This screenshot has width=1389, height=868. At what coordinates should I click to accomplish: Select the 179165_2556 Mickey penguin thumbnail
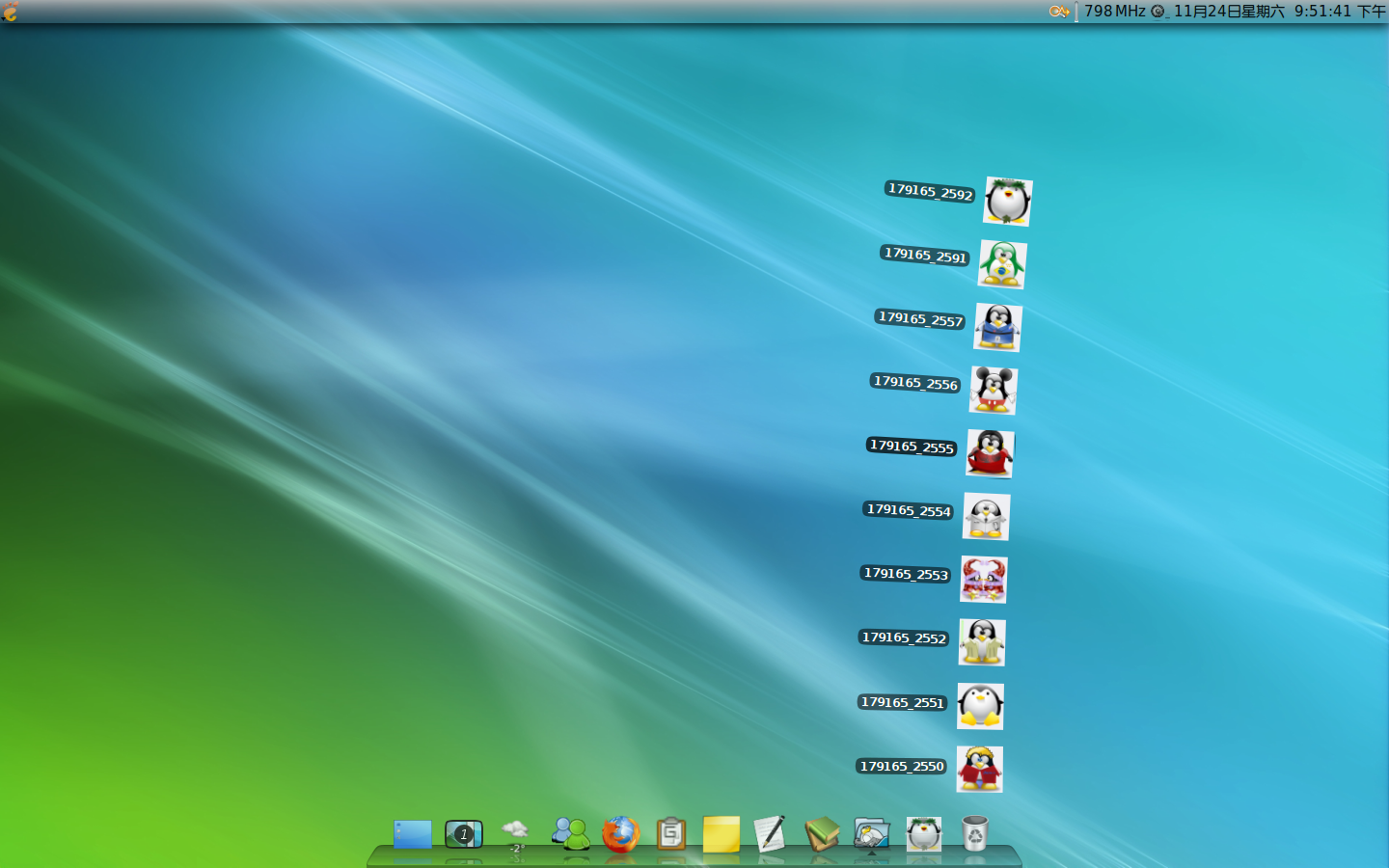(x=994, y=391)
